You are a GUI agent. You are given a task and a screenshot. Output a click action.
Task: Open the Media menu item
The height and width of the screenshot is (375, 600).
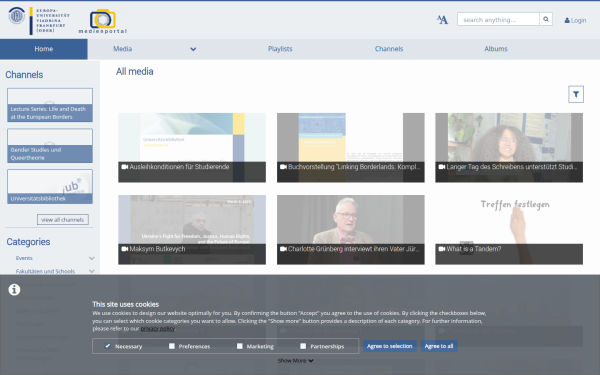122,49
